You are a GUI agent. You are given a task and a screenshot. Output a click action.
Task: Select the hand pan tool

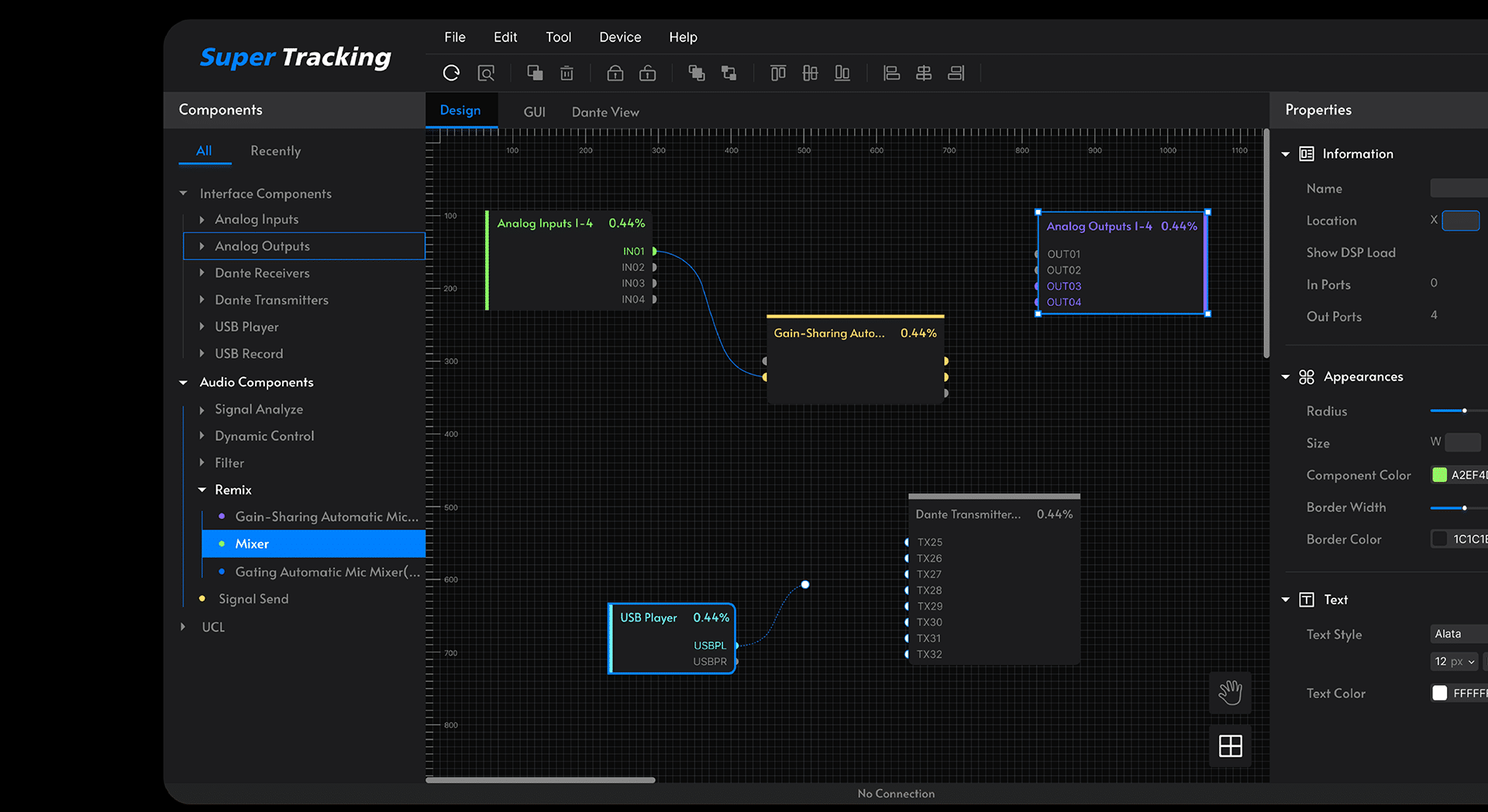point(1230,692)
